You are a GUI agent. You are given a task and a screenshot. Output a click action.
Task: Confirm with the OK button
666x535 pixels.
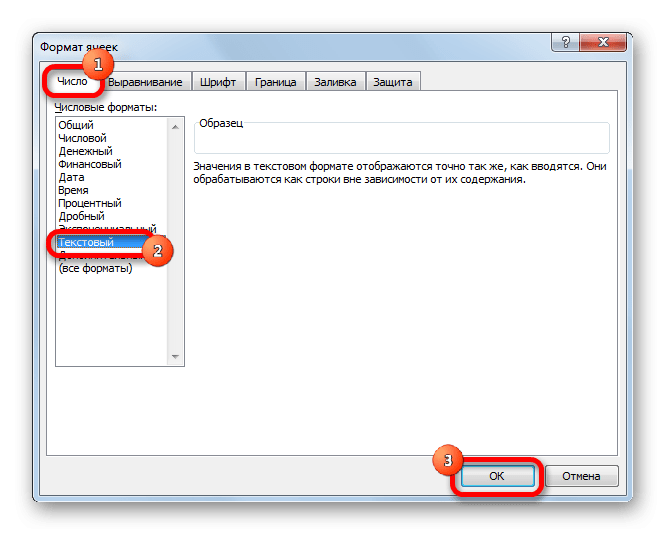(497, 476)
